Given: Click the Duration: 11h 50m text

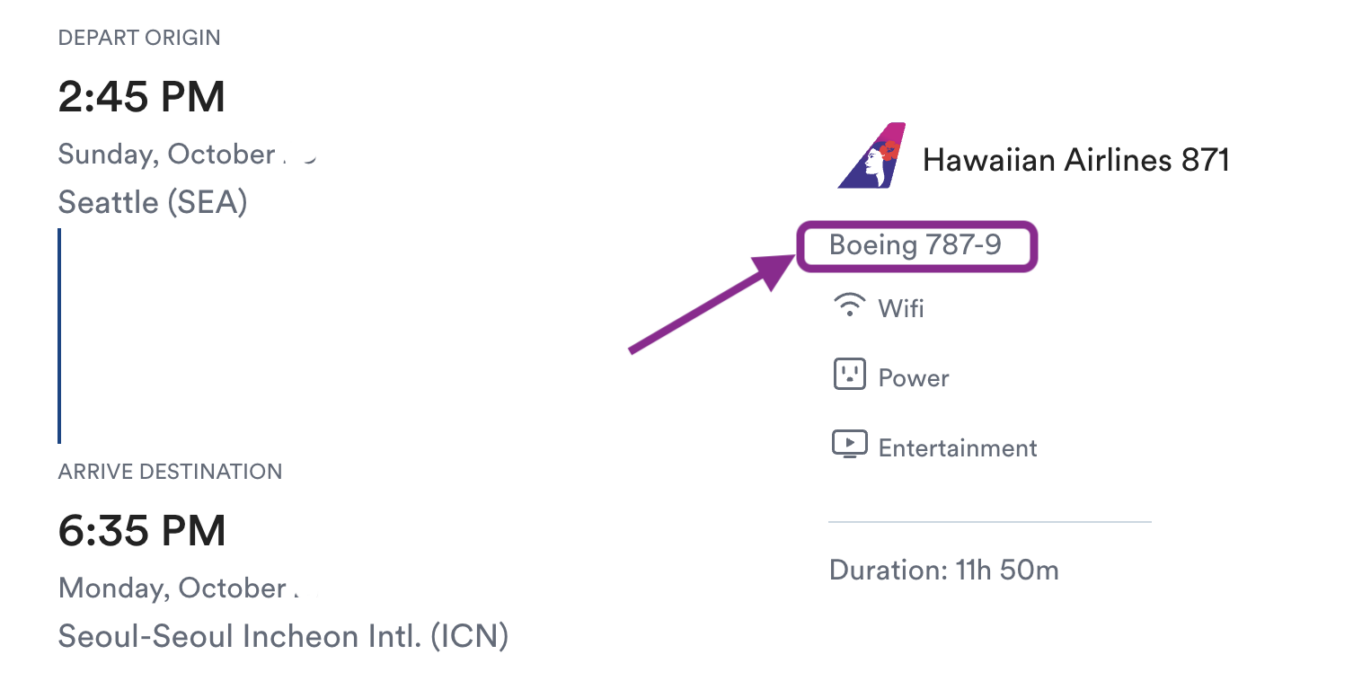Looking at the screenshot, I should (x=944, y=570).
